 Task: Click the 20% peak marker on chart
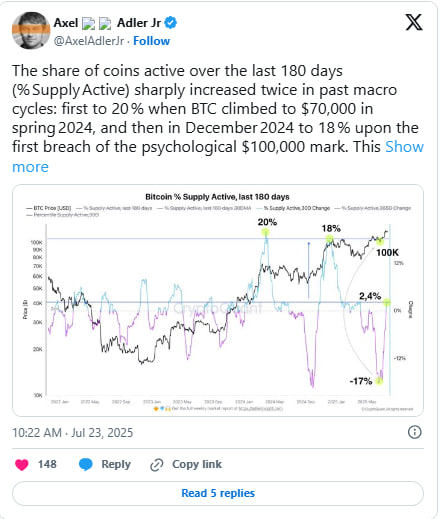(265, 232)
